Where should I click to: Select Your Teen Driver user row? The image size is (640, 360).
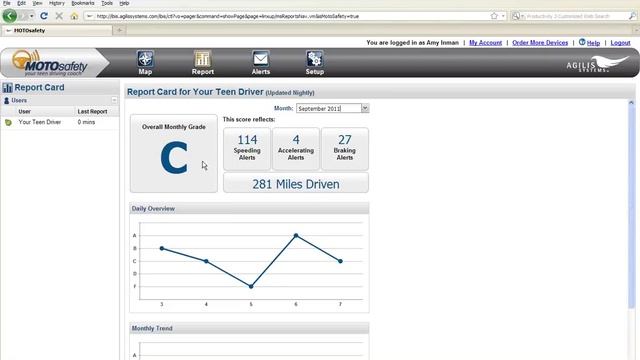point(60,122)
